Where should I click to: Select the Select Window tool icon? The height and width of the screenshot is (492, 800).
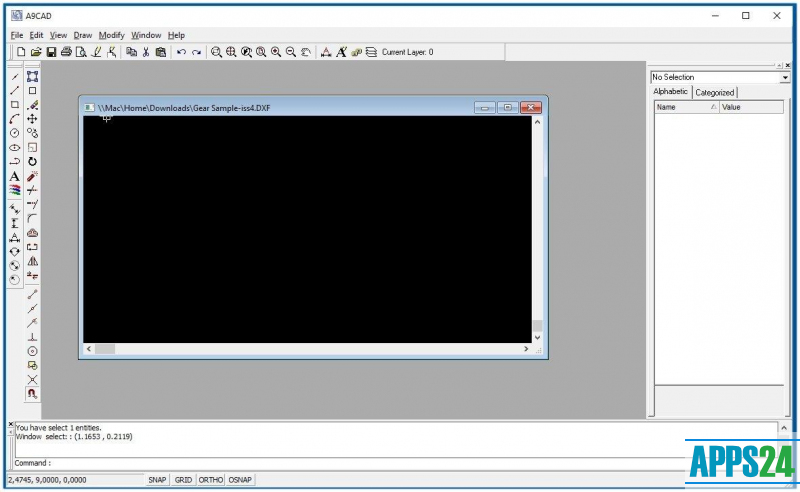click(33, 76)
